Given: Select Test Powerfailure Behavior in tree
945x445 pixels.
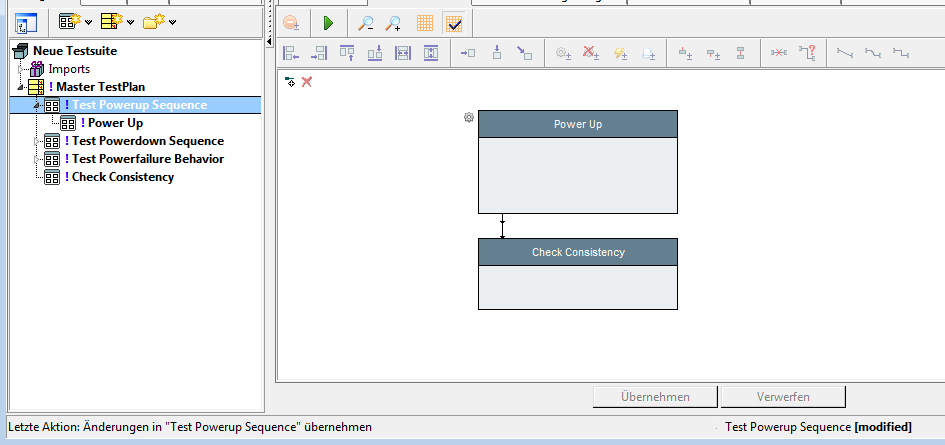Looking at the screenshot, I should [147, 159].
